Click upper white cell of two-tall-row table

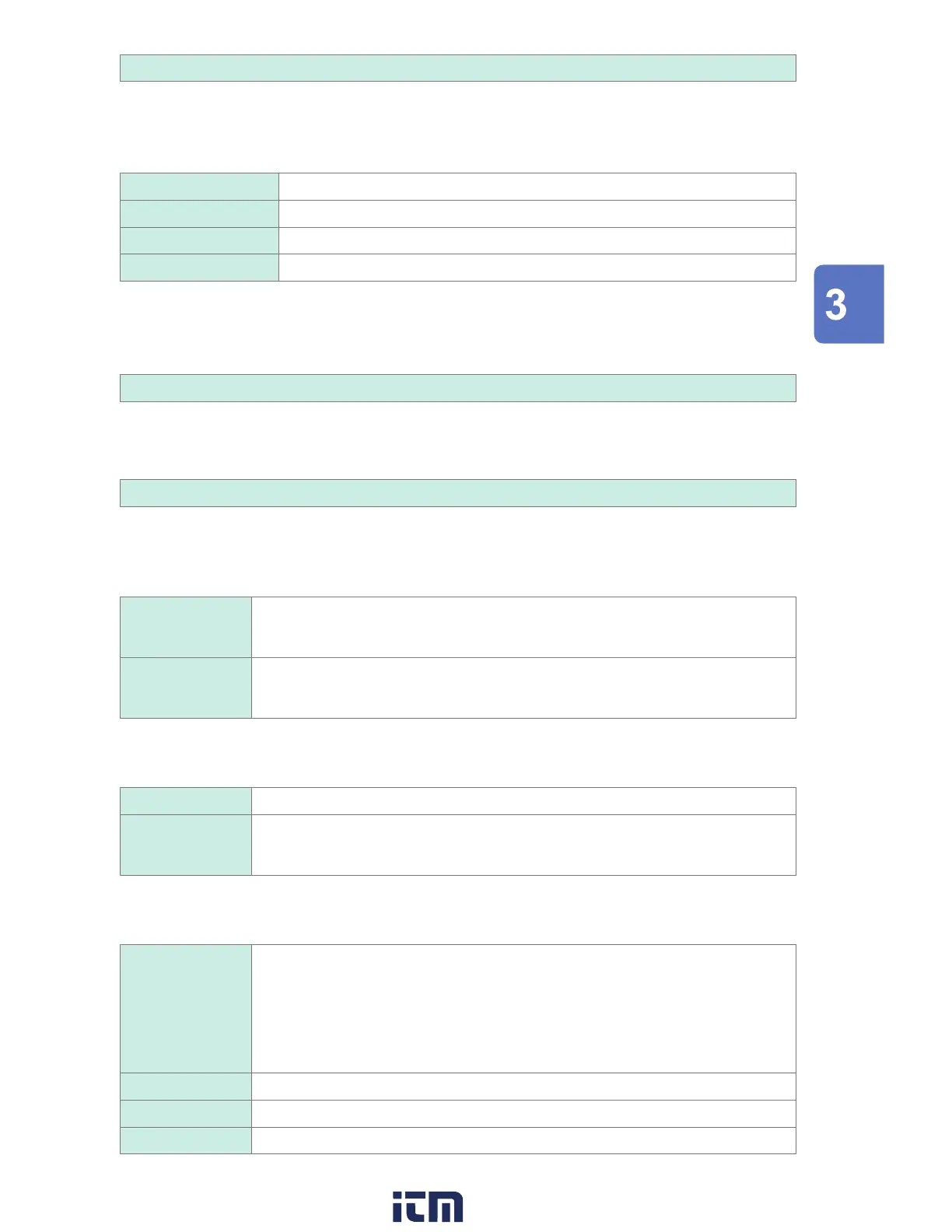click(x=523, y=627)
